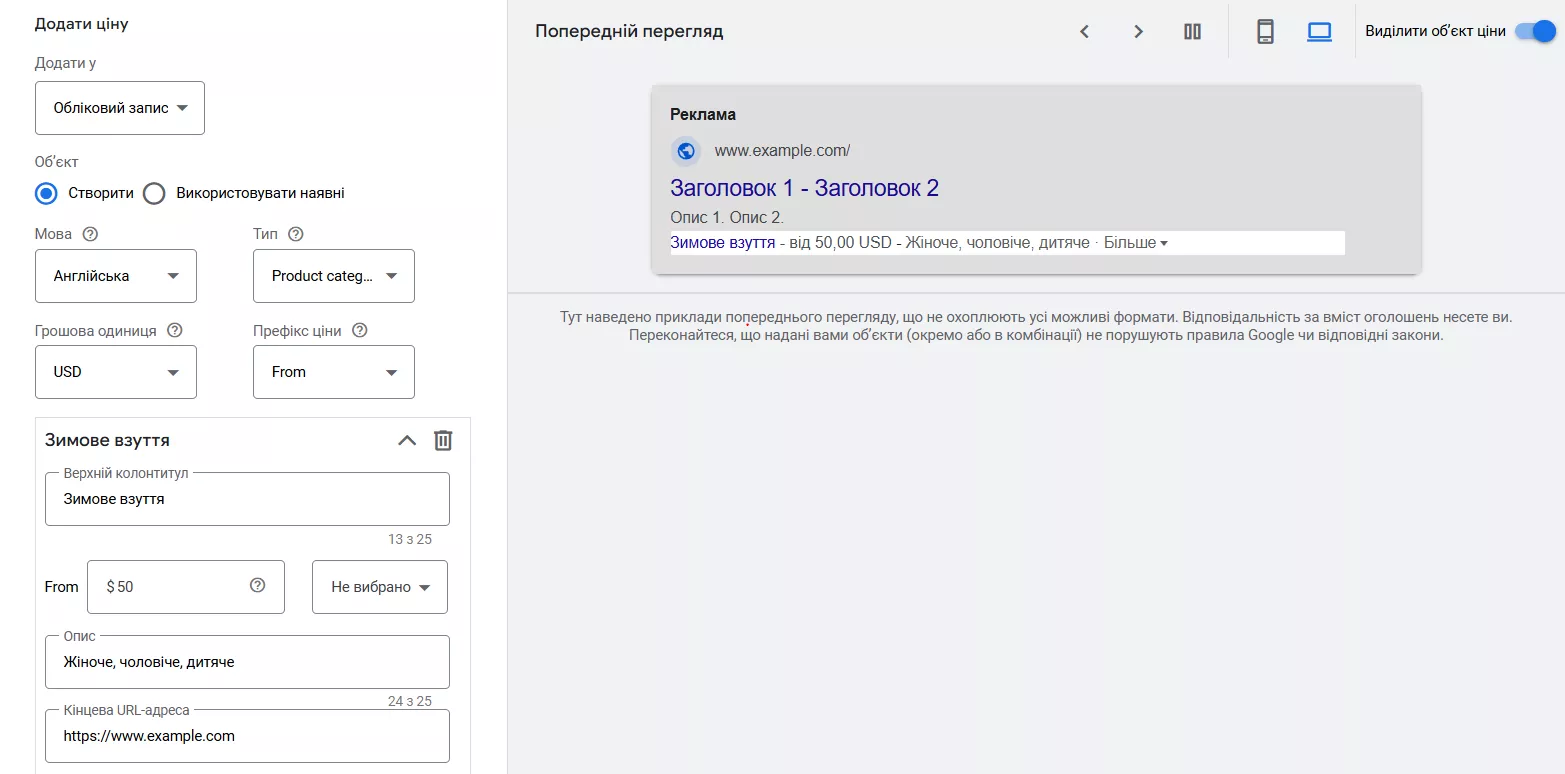Collapse the "Зимове взуття" price card
The width and height of the screenshot is (1565, 774).
pyautogui.click(x=406, y=440)
